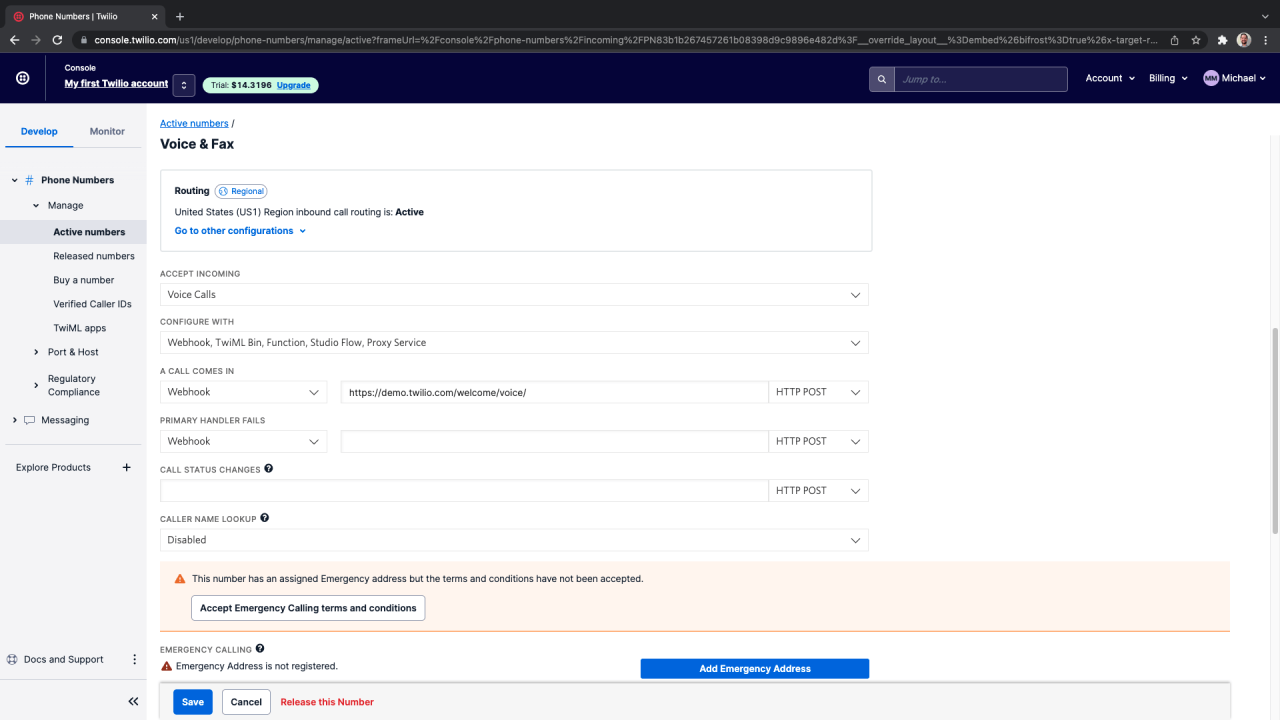Screen dimensions: 1280x720
Task: Collapse the sidebar with the double-chevron icon
Action: pos(133,702)
